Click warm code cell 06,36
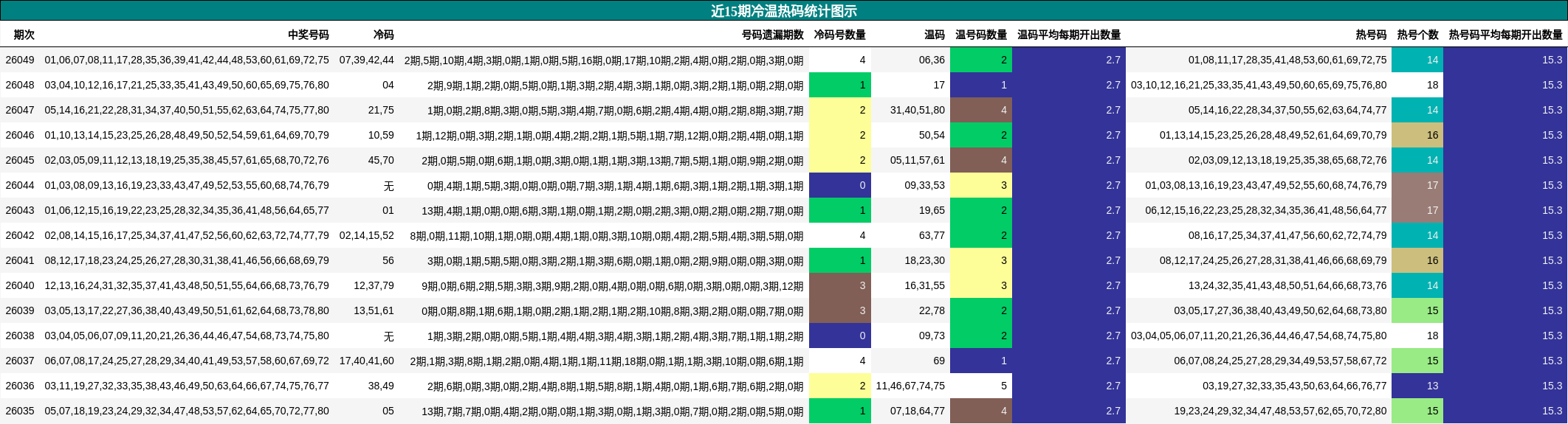This screenshot has height=424, width=1568. coord(932,60)
